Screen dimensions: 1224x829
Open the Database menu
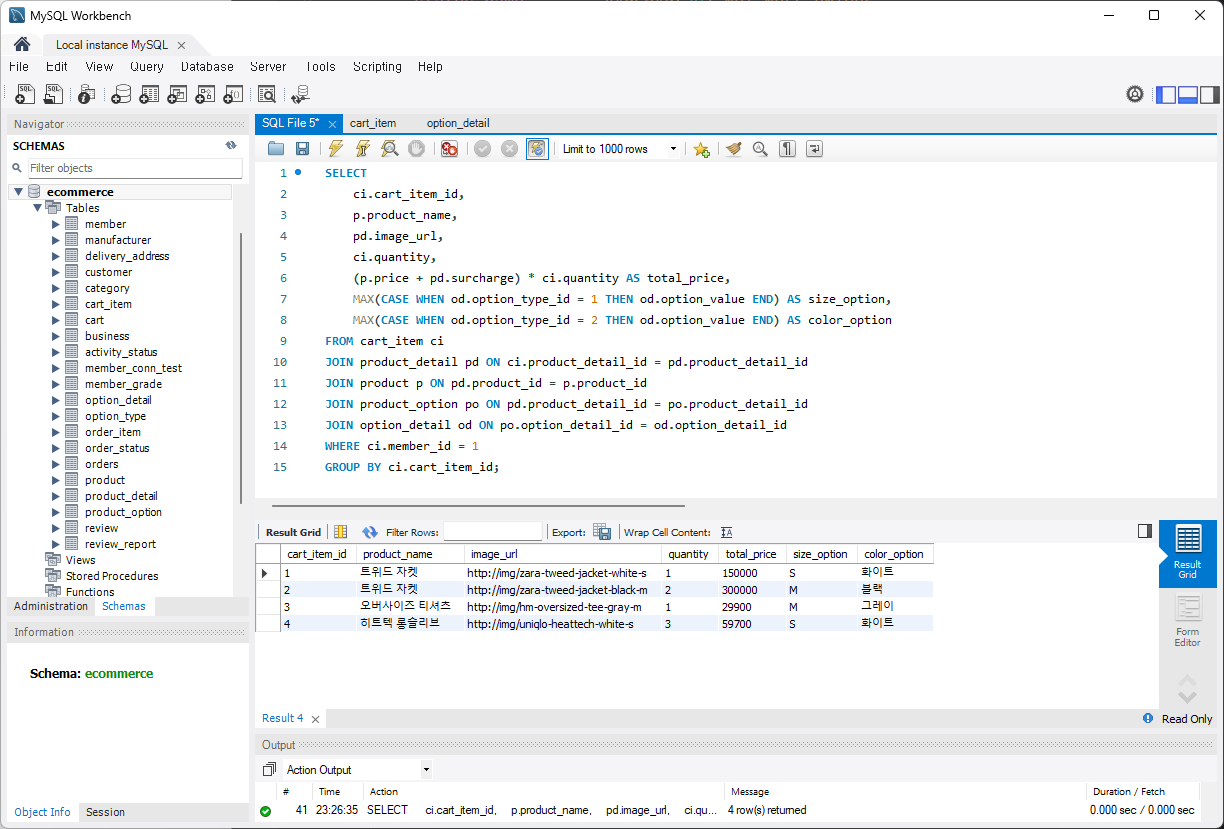click(x=207, y=67)
